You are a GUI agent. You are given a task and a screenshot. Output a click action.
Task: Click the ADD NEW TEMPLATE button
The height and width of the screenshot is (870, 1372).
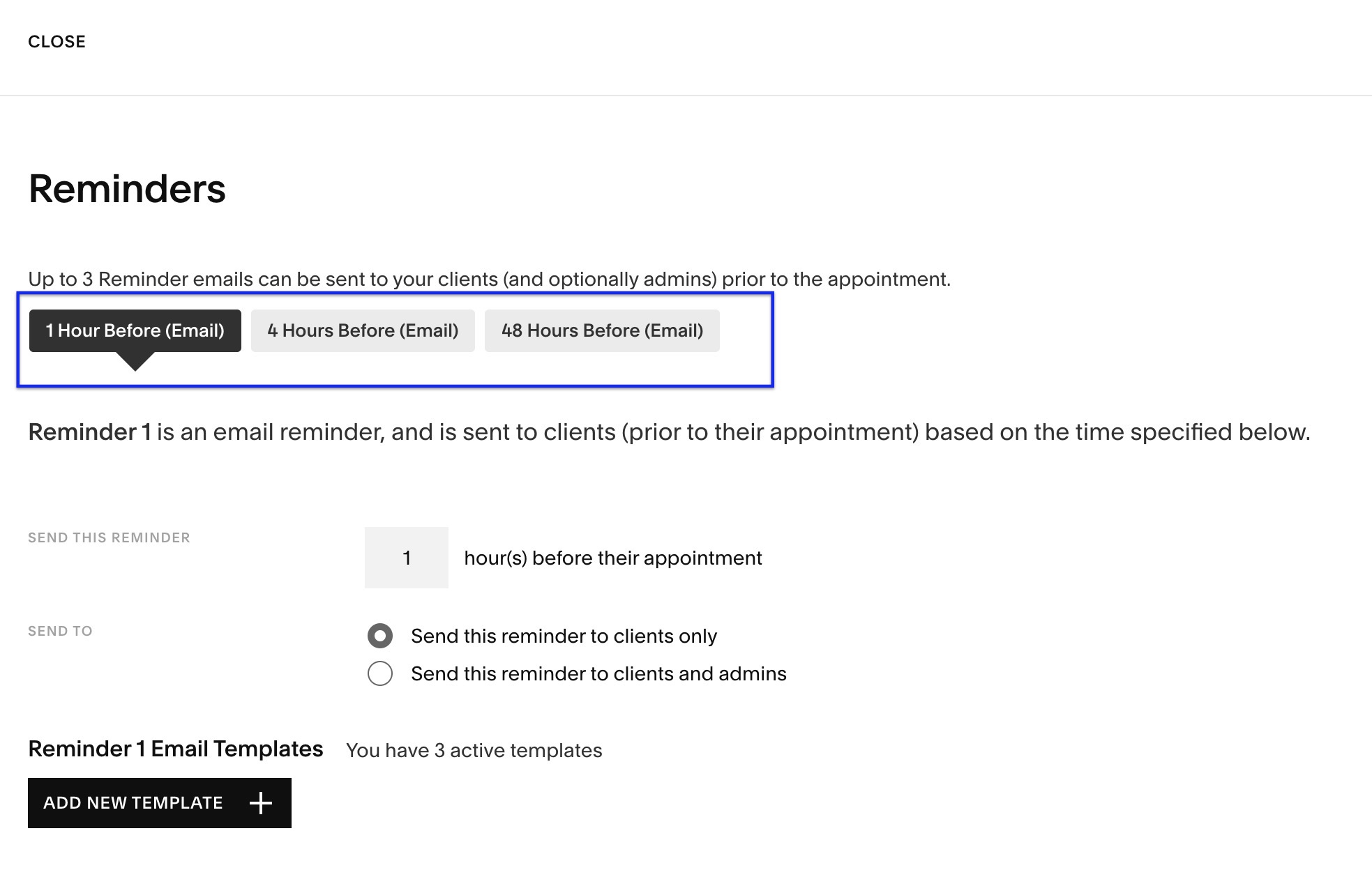(159, 802)
